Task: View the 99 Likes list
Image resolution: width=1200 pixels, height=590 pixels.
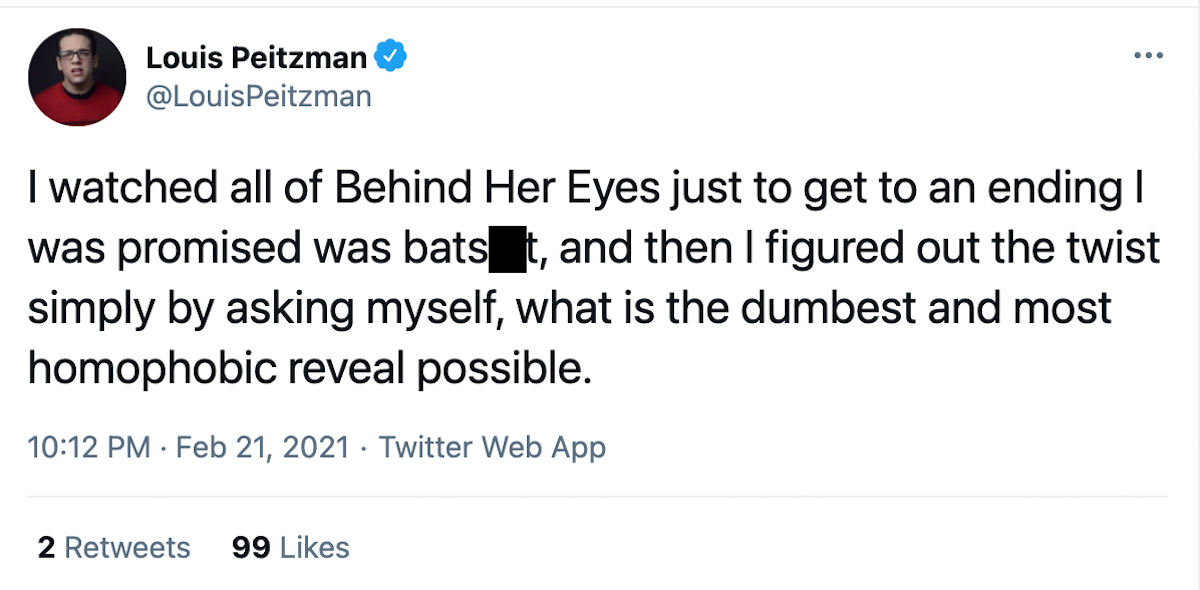Action: coord(290,548)
